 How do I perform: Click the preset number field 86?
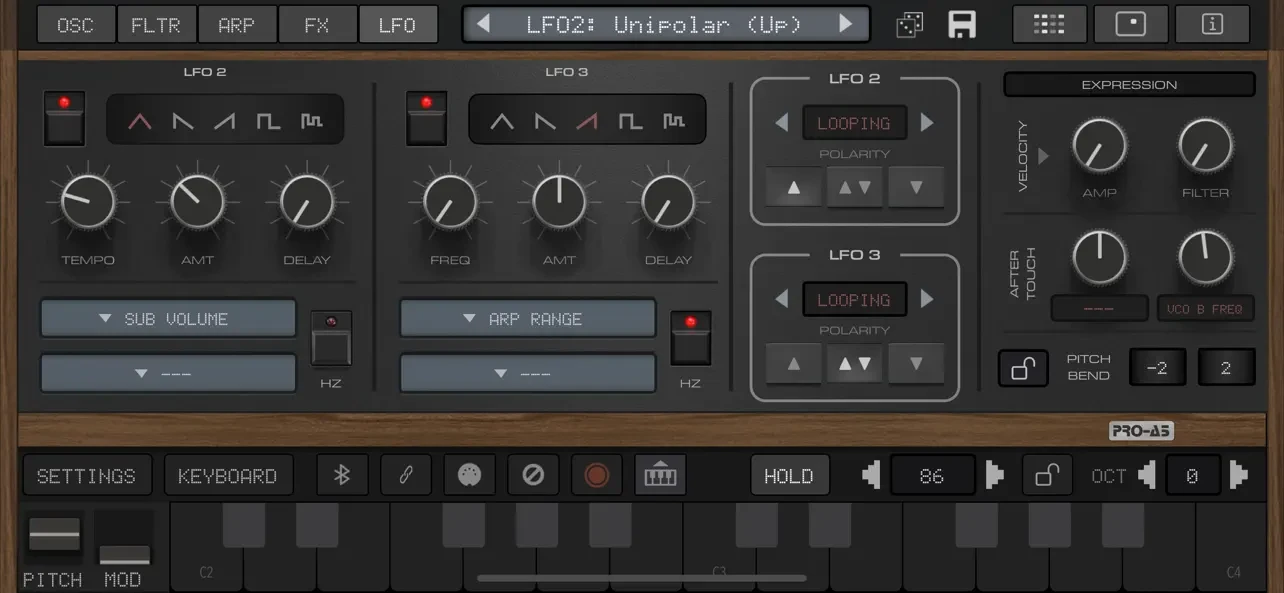click(932, 476)
